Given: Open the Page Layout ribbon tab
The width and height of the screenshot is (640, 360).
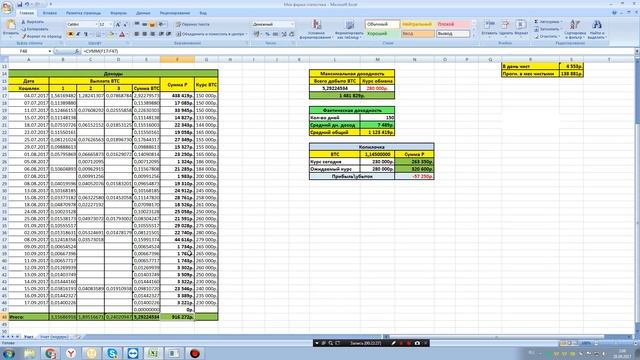Looking at the screenshot, I should 83,13.
